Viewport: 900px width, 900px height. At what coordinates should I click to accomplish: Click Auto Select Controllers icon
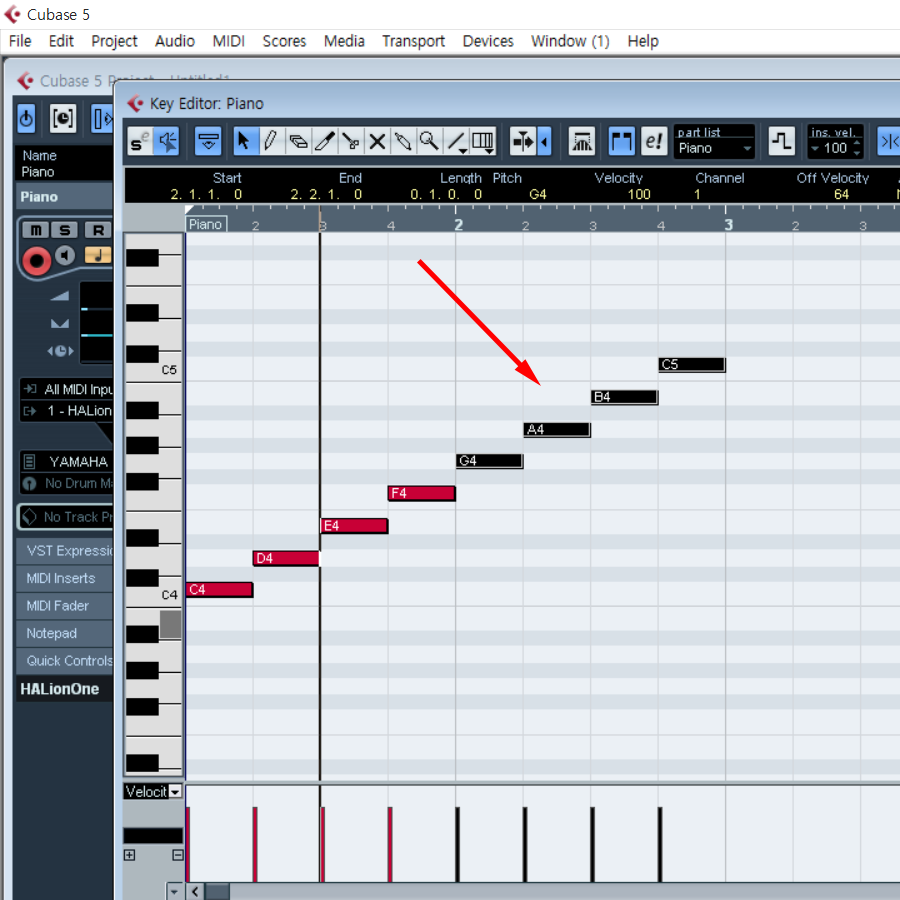coord(582,141)
